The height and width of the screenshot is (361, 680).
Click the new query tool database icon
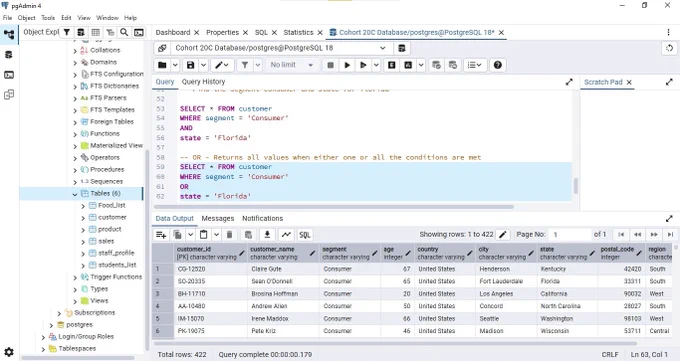point(402,48)
